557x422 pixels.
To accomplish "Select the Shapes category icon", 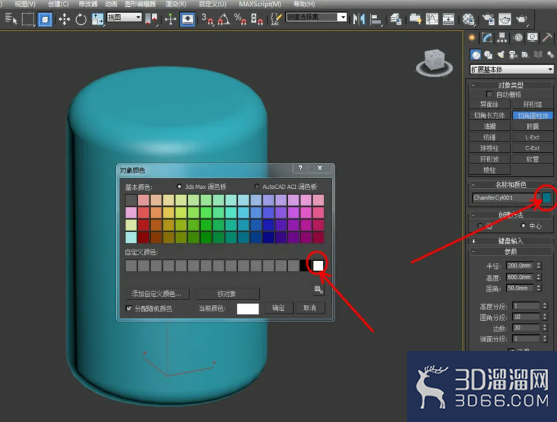I will [488, 55].
